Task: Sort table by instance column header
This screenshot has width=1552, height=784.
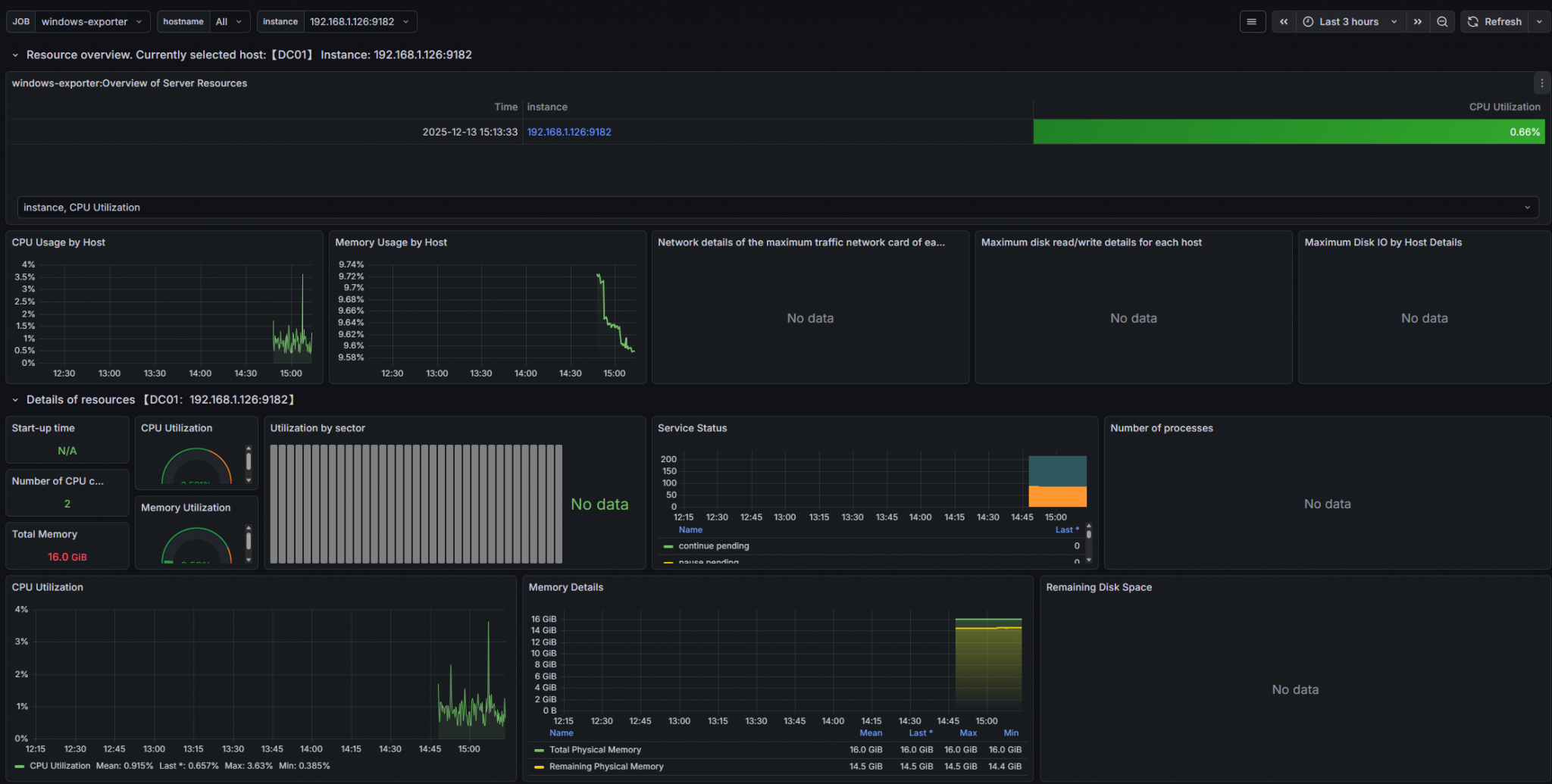Action: click(x=547, y=107)
